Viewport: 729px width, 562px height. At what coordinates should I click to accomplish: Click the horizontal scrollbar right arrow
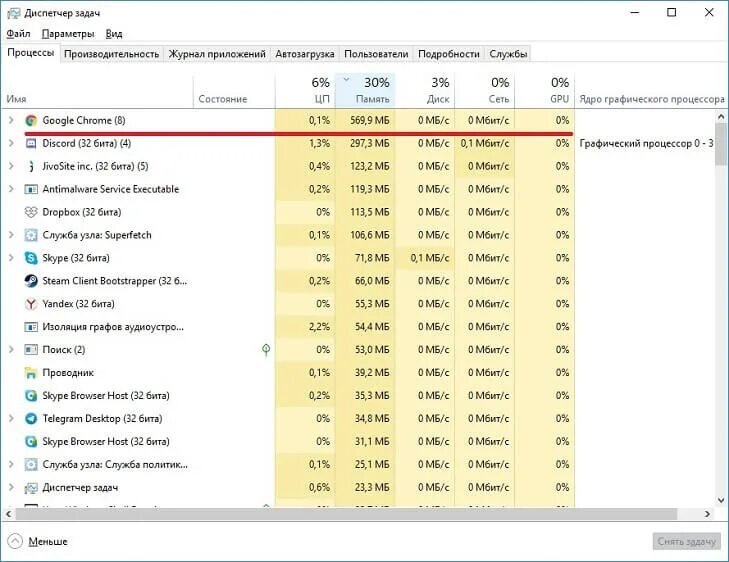[x=708, y=514]
